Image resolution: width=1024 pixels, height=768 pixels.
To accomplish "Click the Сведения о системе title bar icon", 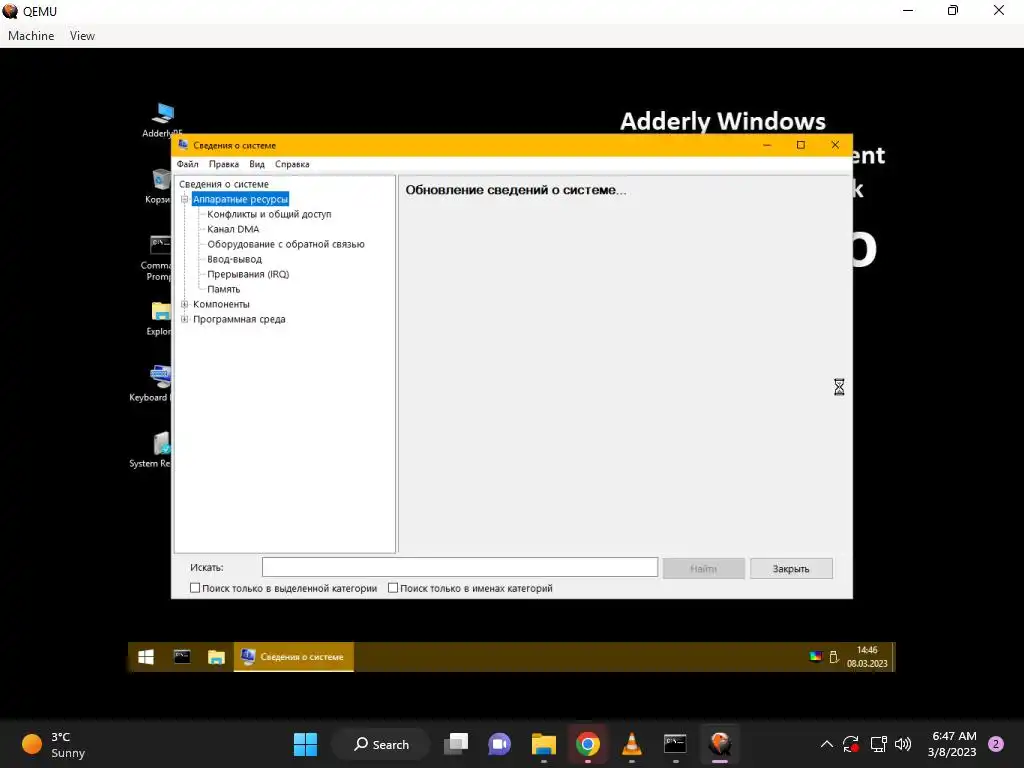I will (184, 145).
